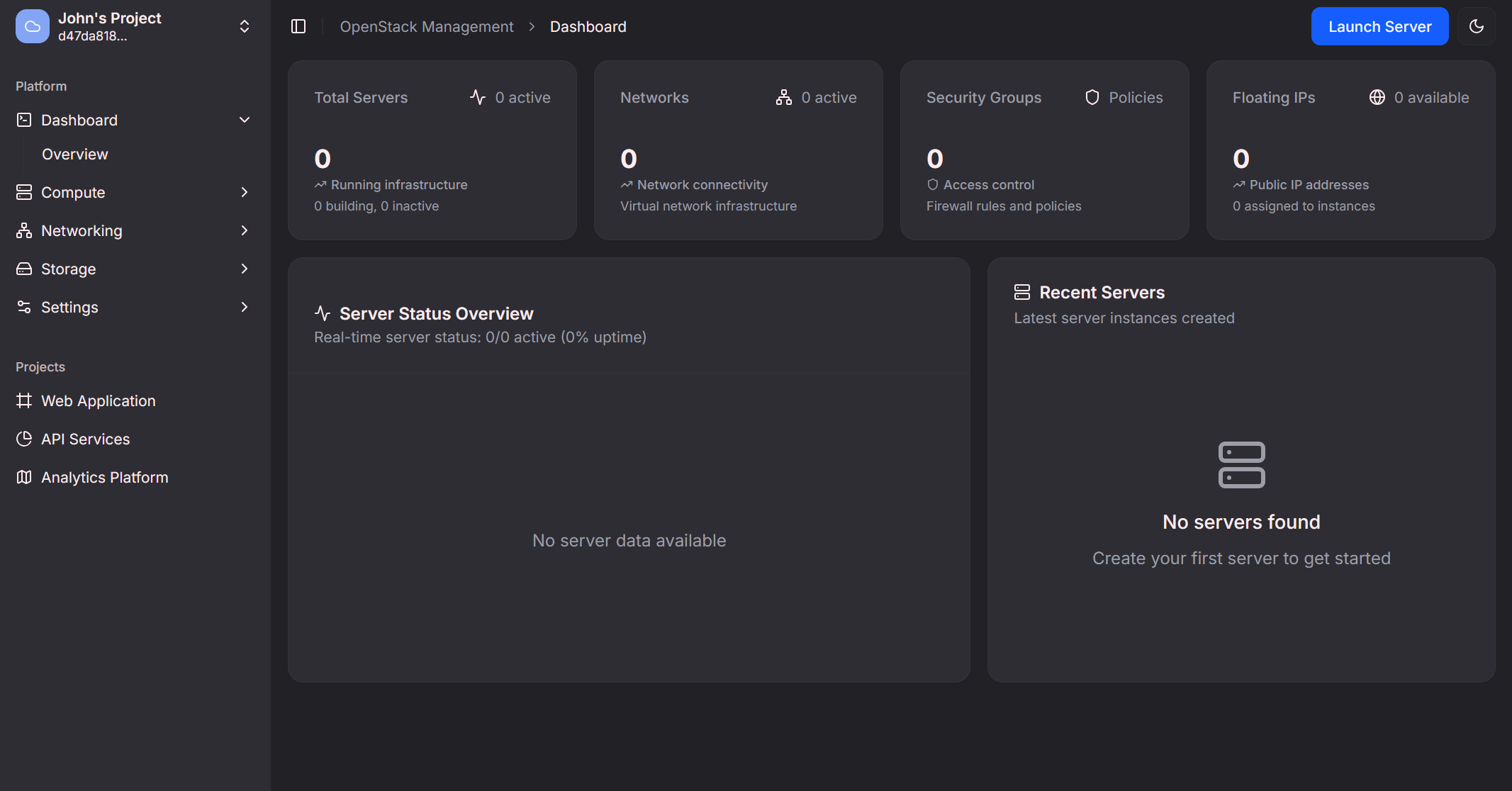Click the Web Application frame icon
Screen dimensions: 1512x791
(24, 400)
